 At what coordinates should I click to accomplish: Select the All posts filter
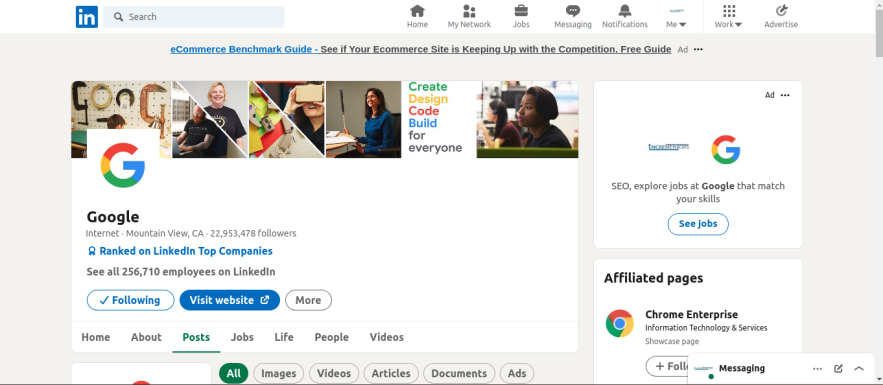234,373
